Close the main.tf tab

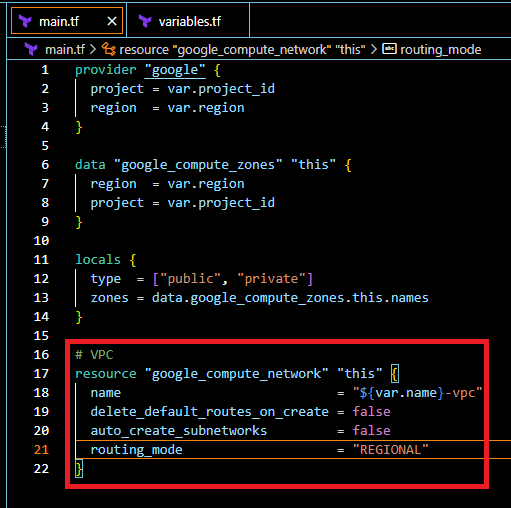(x=112, y=21)
